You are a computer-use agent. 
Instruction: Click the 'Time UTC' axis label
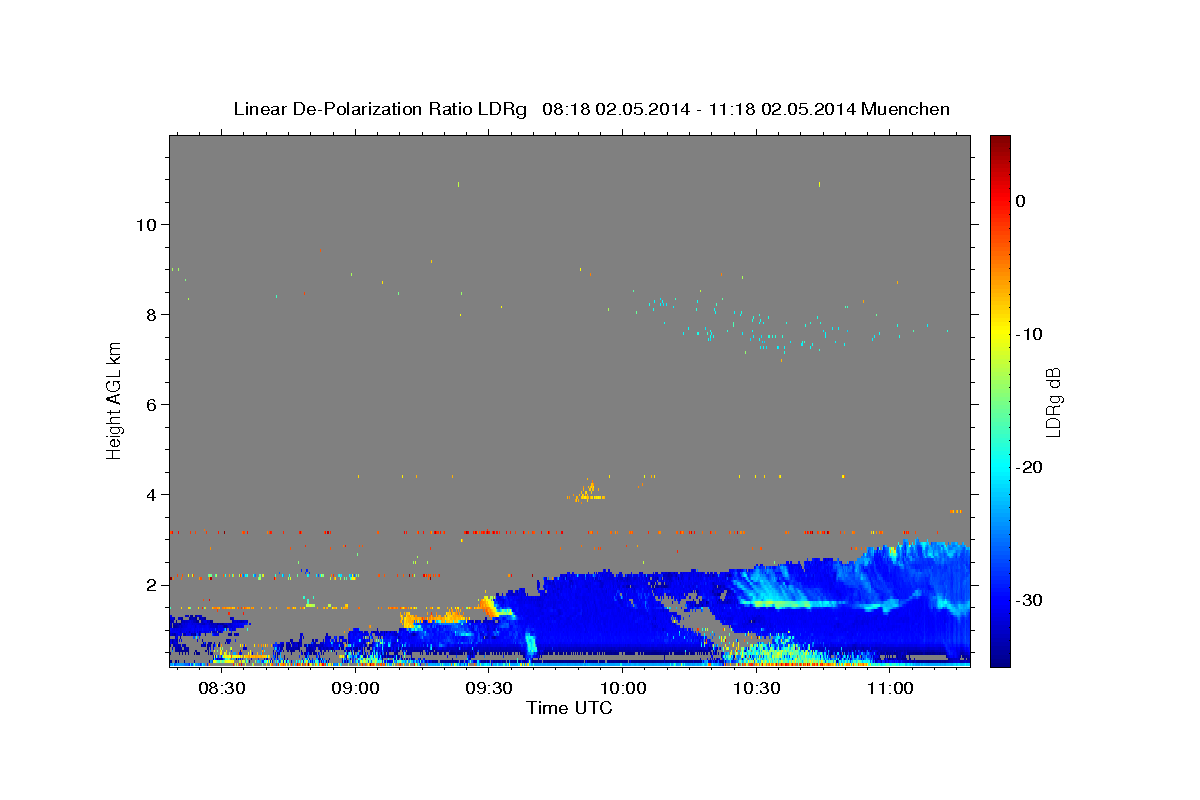(x=569, y=708)
